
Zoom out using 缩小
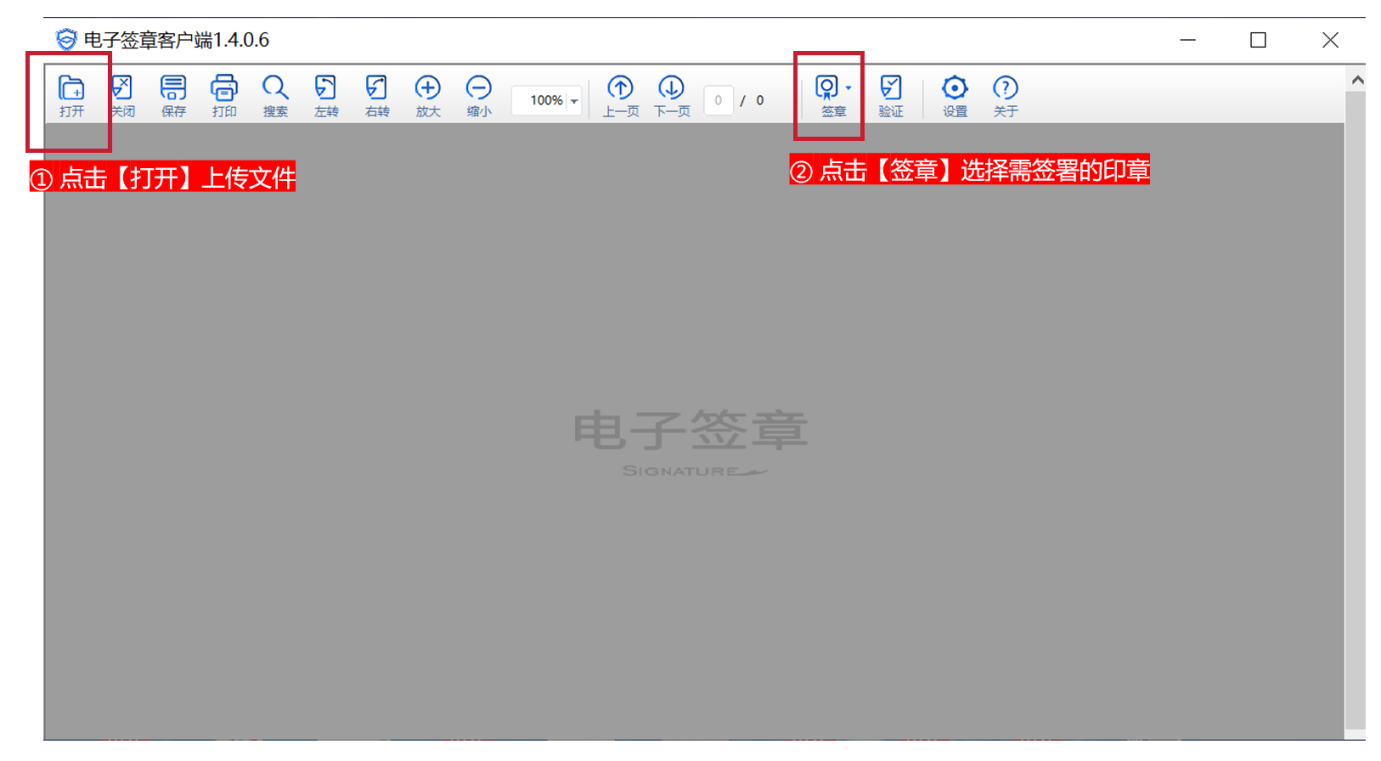pos(479,96)
